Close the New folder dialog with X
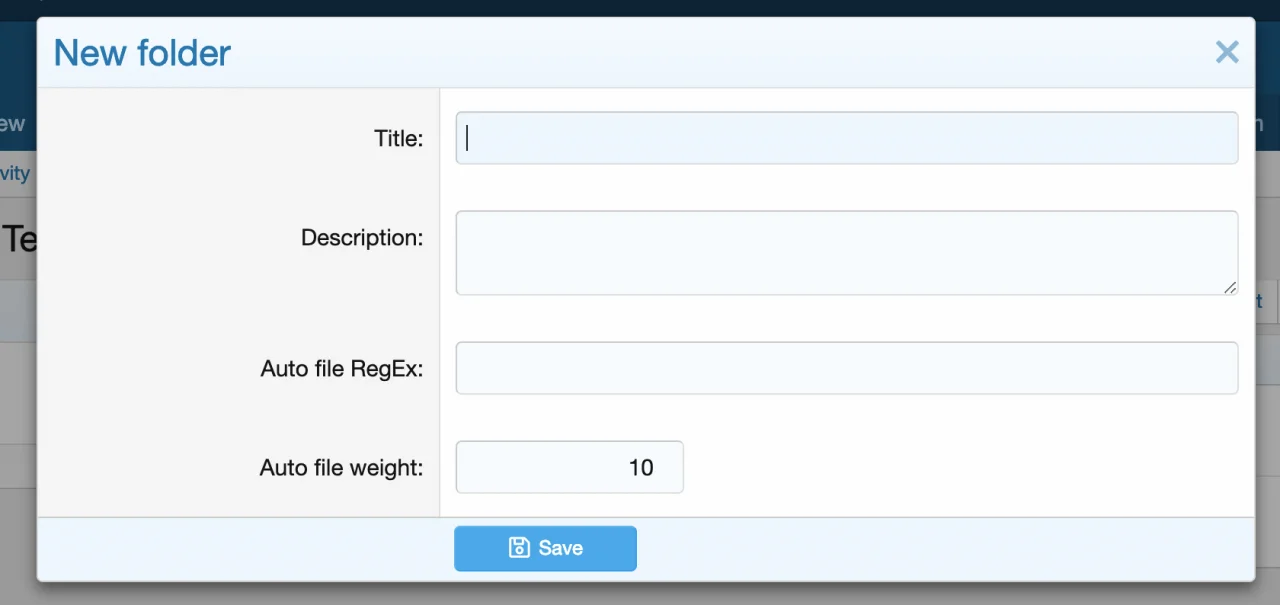Screen dimensions: 1280x605 pos(1227,52)
